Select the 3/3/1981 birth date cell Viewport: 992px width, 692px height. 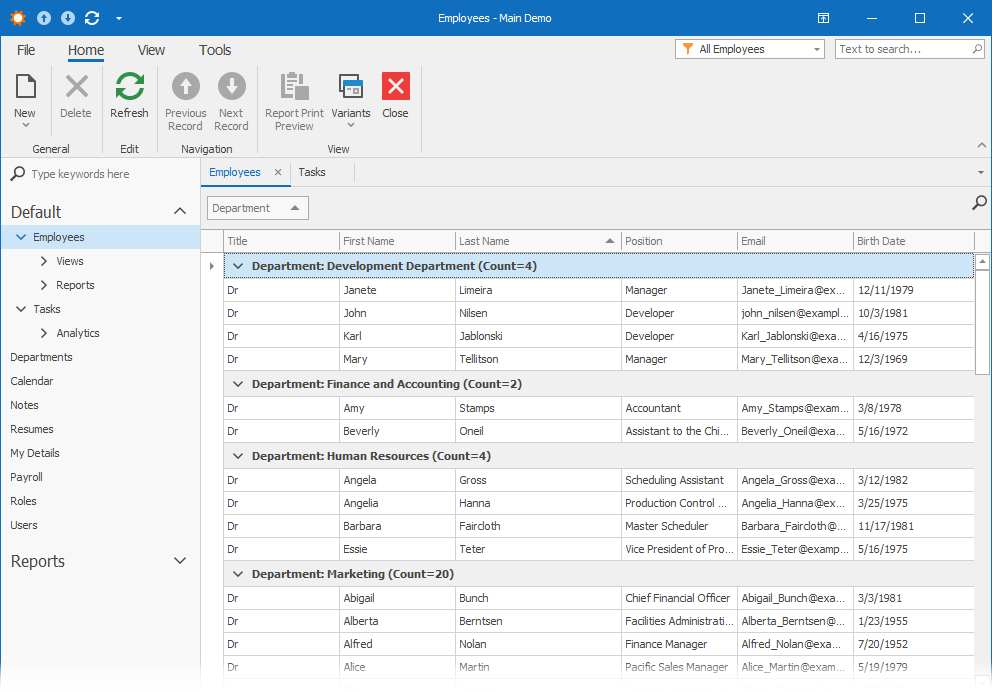914,598
